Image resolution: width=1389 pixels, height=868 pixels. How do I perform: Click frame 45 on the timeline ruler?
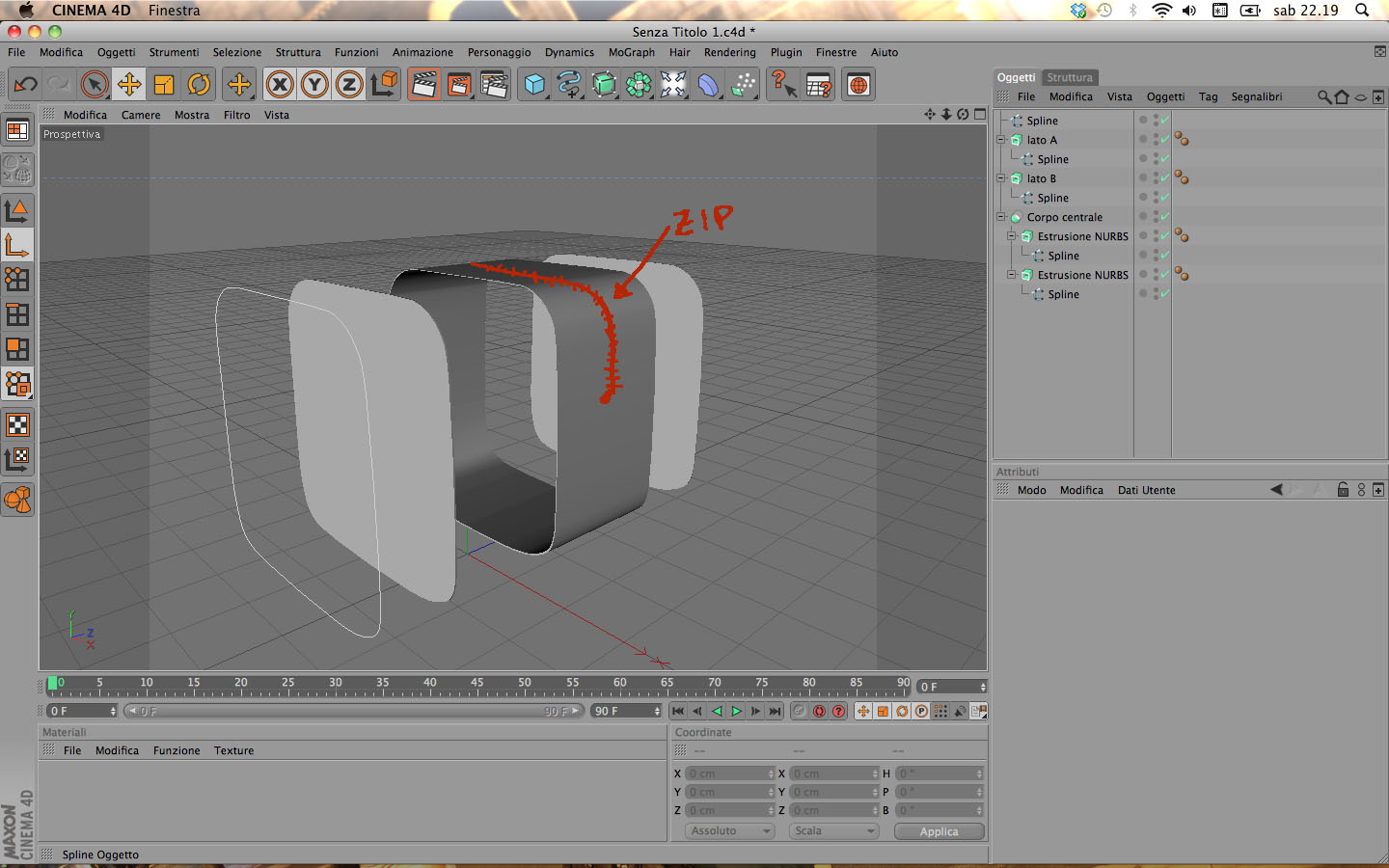(x=477, y=687)
